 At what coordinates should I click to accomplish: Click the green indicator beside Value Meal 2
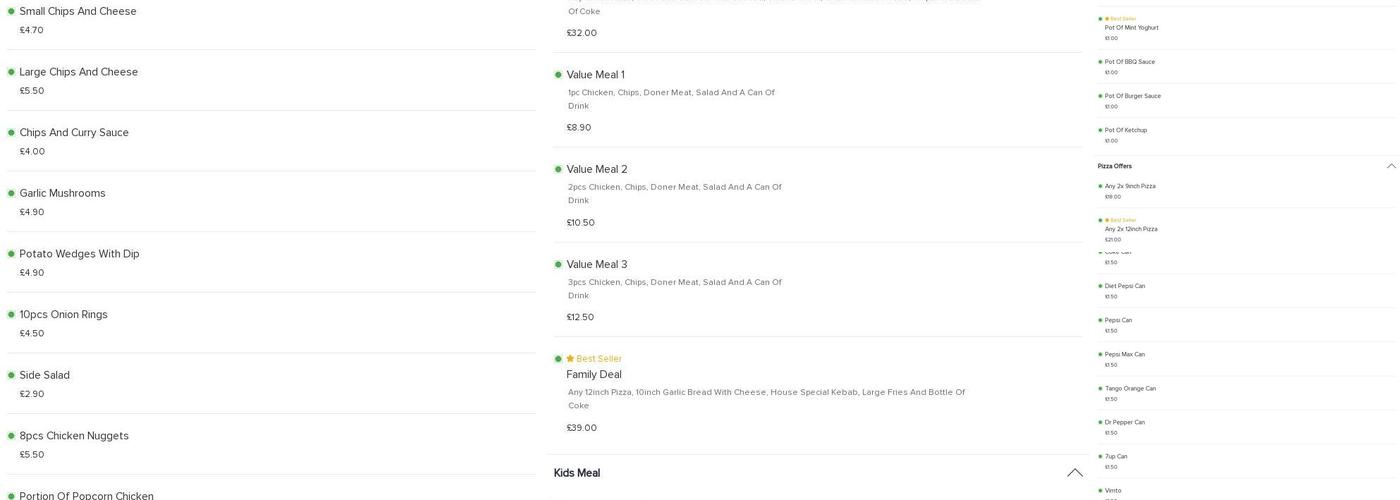pos(558,170)
